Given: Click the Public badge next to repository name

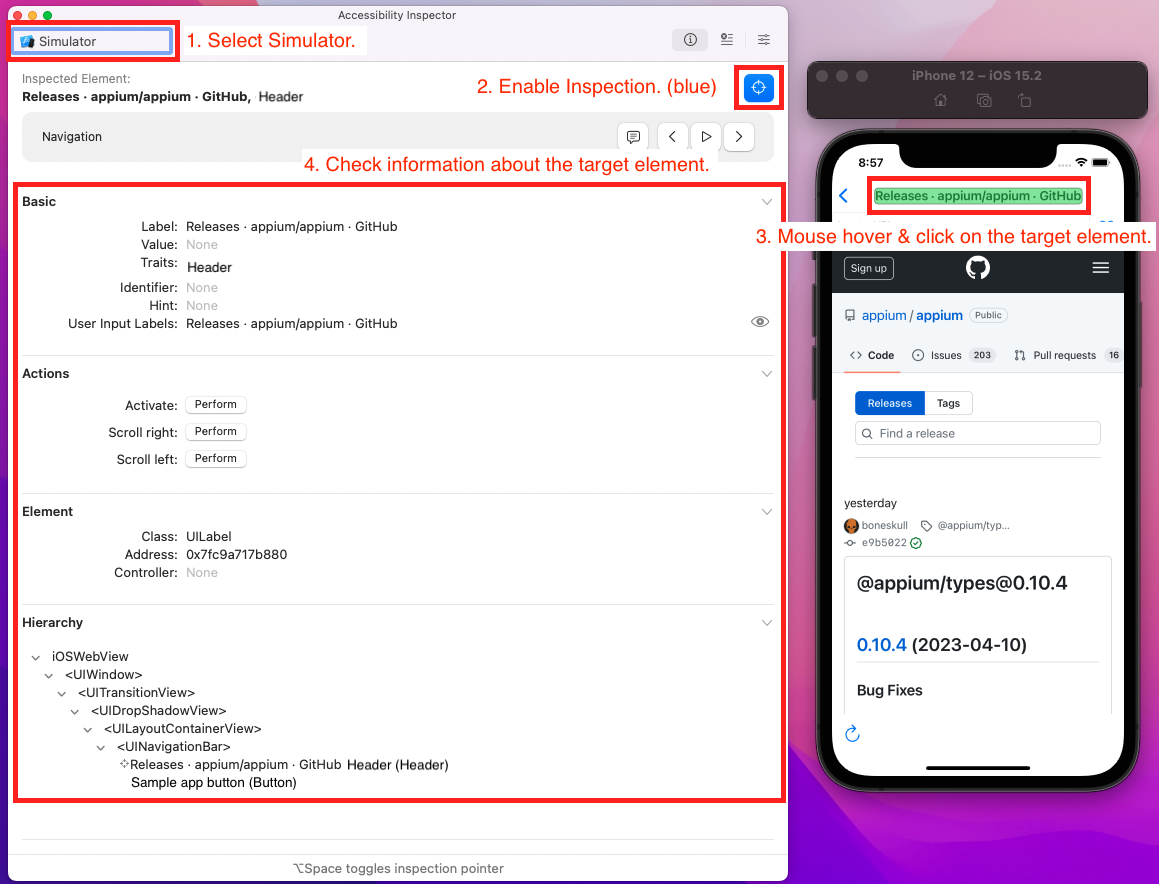Looking at the screenshot, I should 988,316.
